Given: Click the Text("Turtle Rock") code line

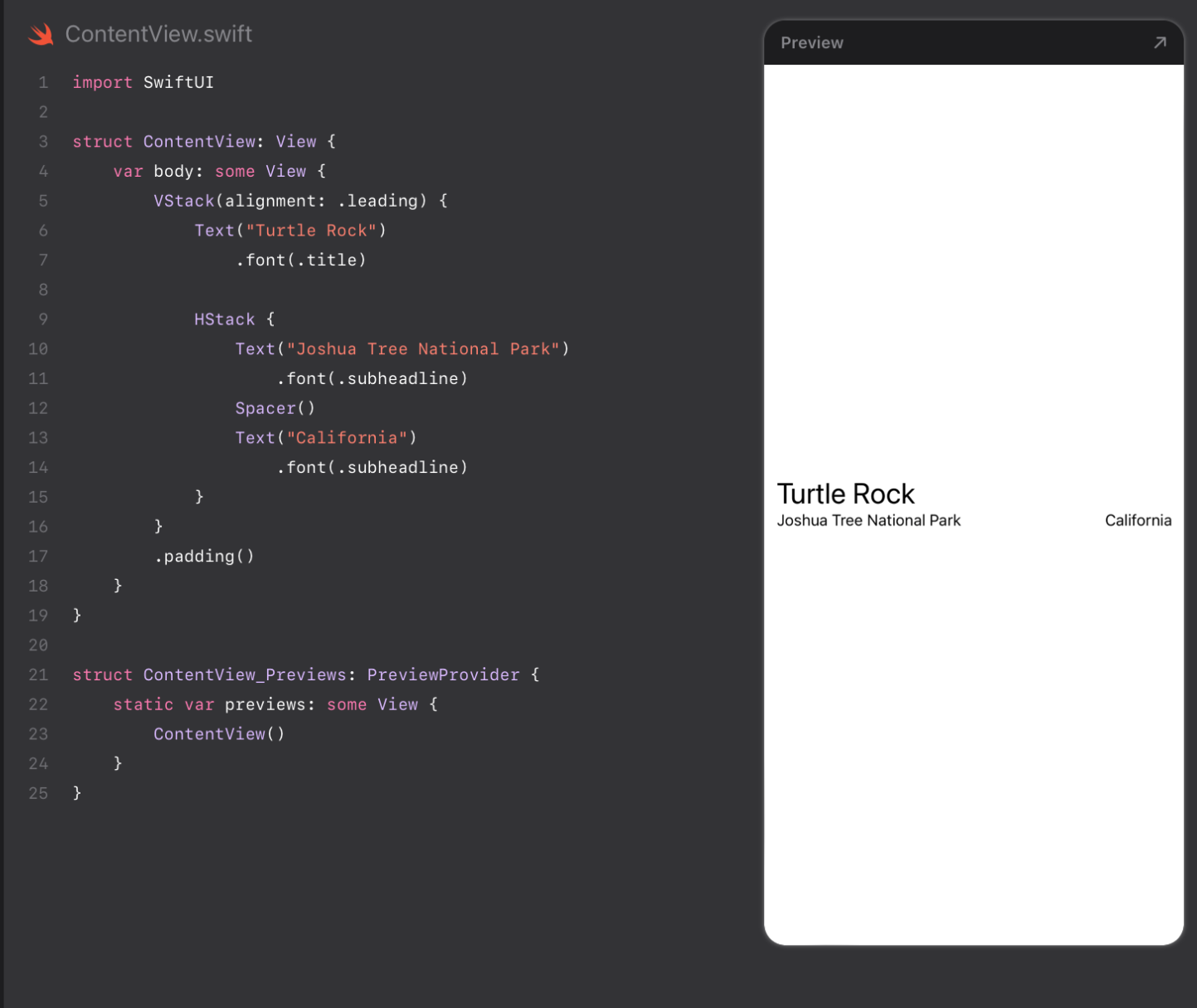Looking at the screenshot, I should coord(290,231).
